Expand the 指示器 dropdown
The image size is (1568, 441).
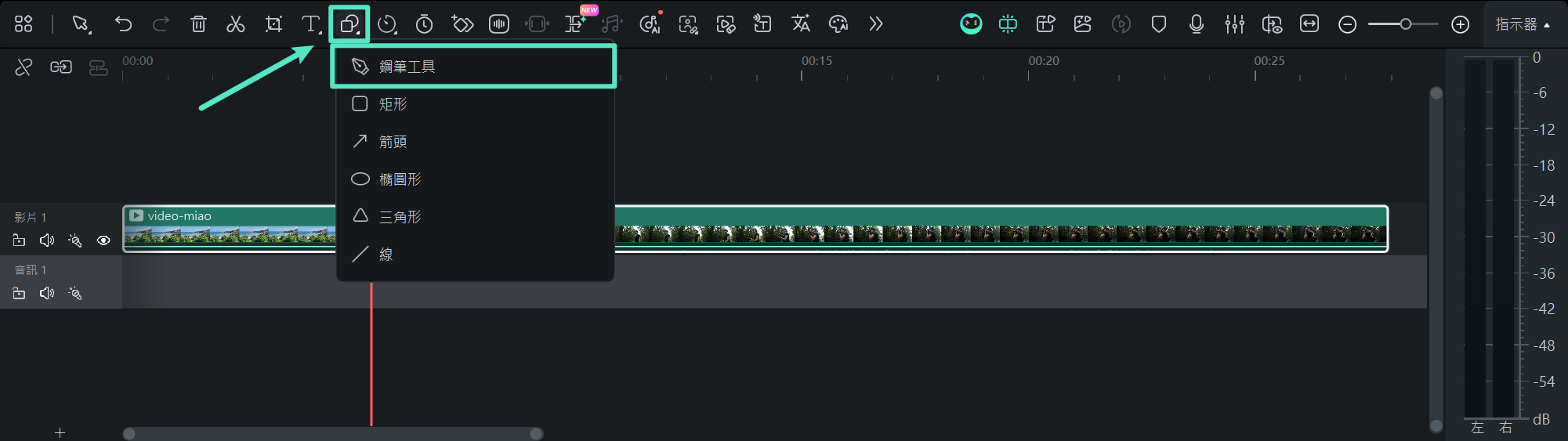tap(1523, 24)
